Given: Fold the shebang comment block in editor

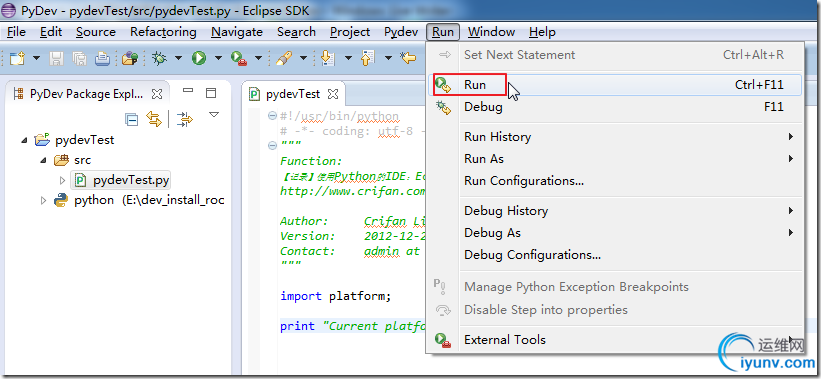Looking at the screenshot, I should (272, 116).
